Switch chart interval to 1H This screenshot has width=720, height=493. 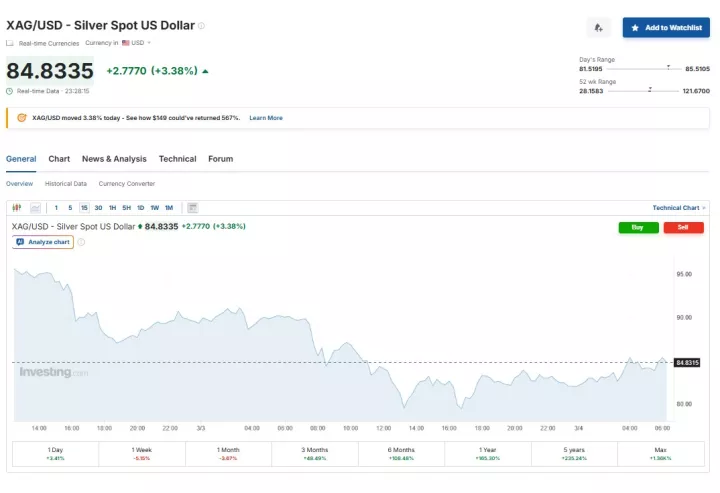point(112,207)
